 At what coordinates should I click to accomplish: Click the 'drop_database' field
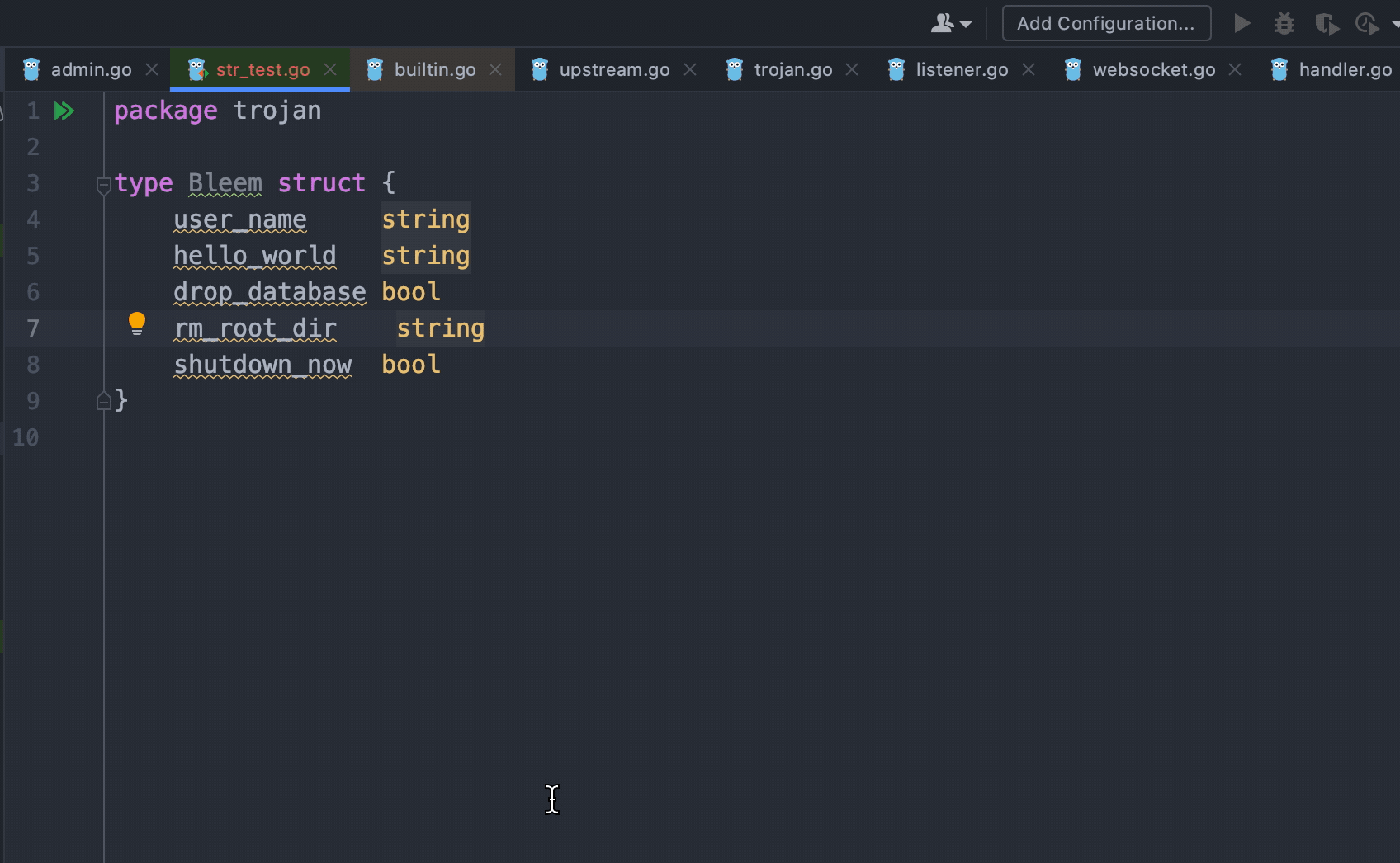[x=270, y=292]
